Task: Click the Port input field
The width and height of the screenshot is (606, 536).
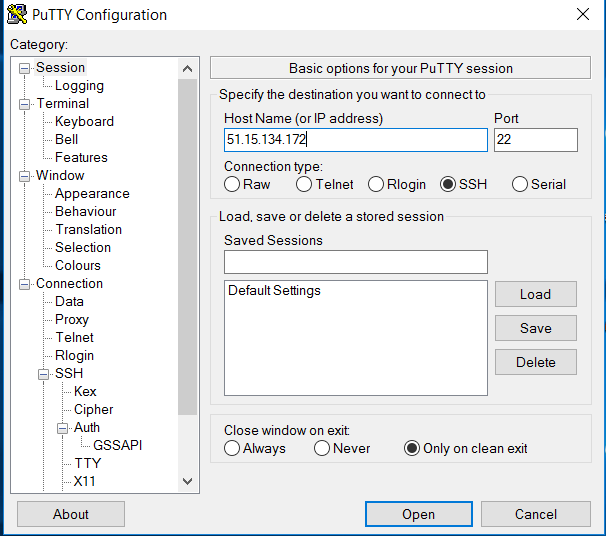Action: [x=536, y=140]
